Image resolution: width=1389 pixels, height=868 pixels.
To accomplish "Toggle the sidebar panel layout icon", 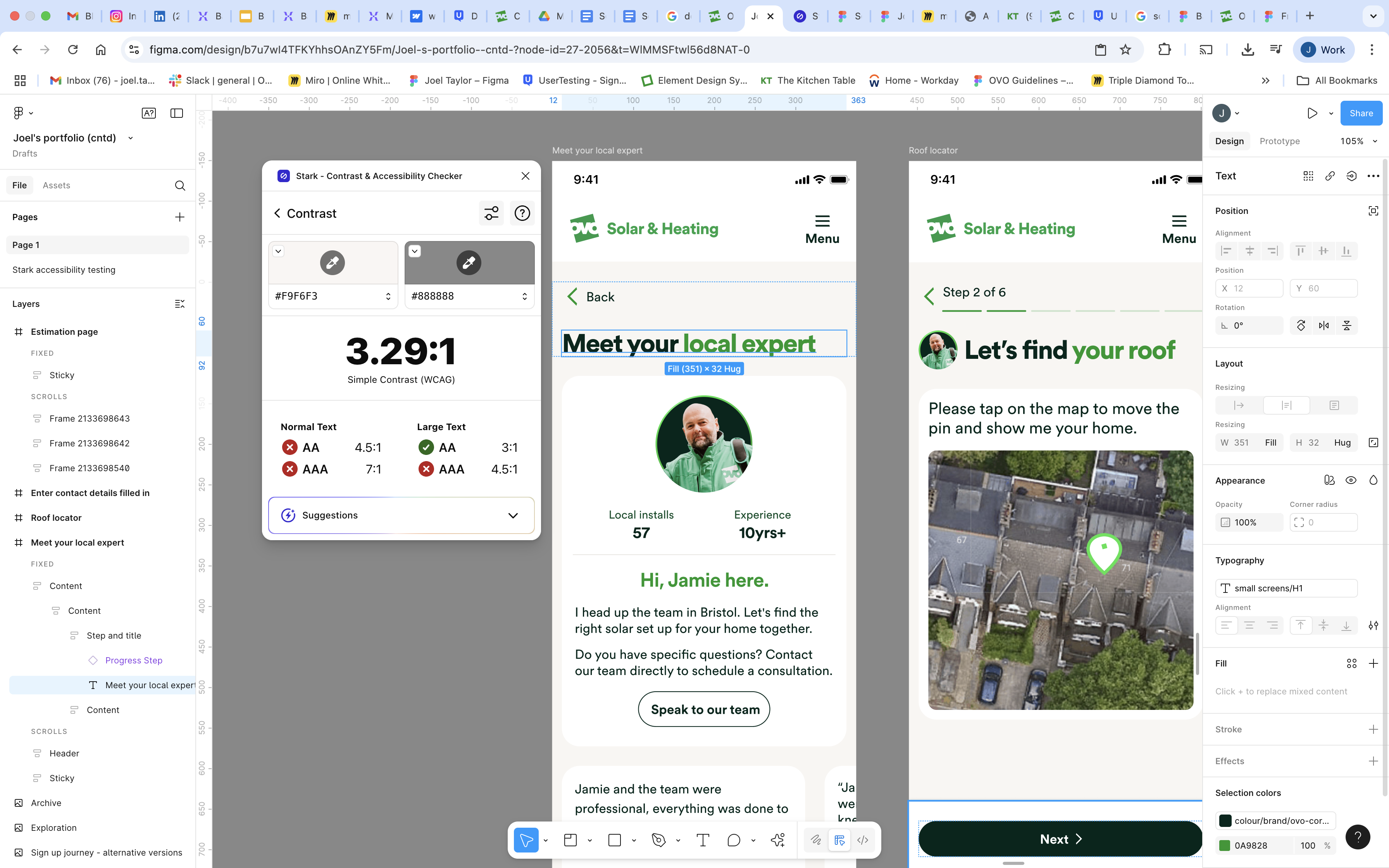I will click(177, 113).
